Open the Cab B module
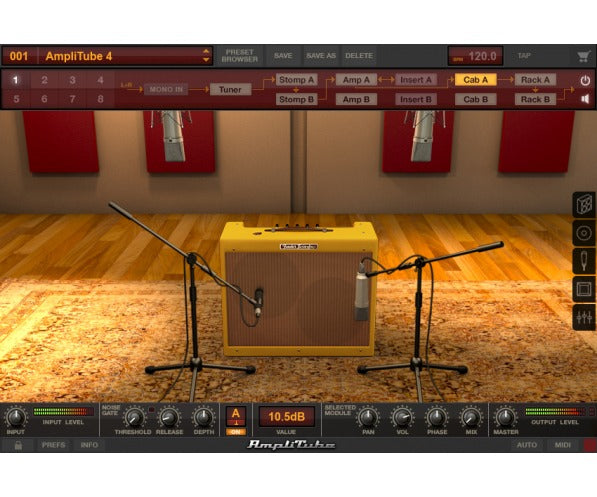Image resolution: width=597 pixels, height=497 pixels. [476, 99]
